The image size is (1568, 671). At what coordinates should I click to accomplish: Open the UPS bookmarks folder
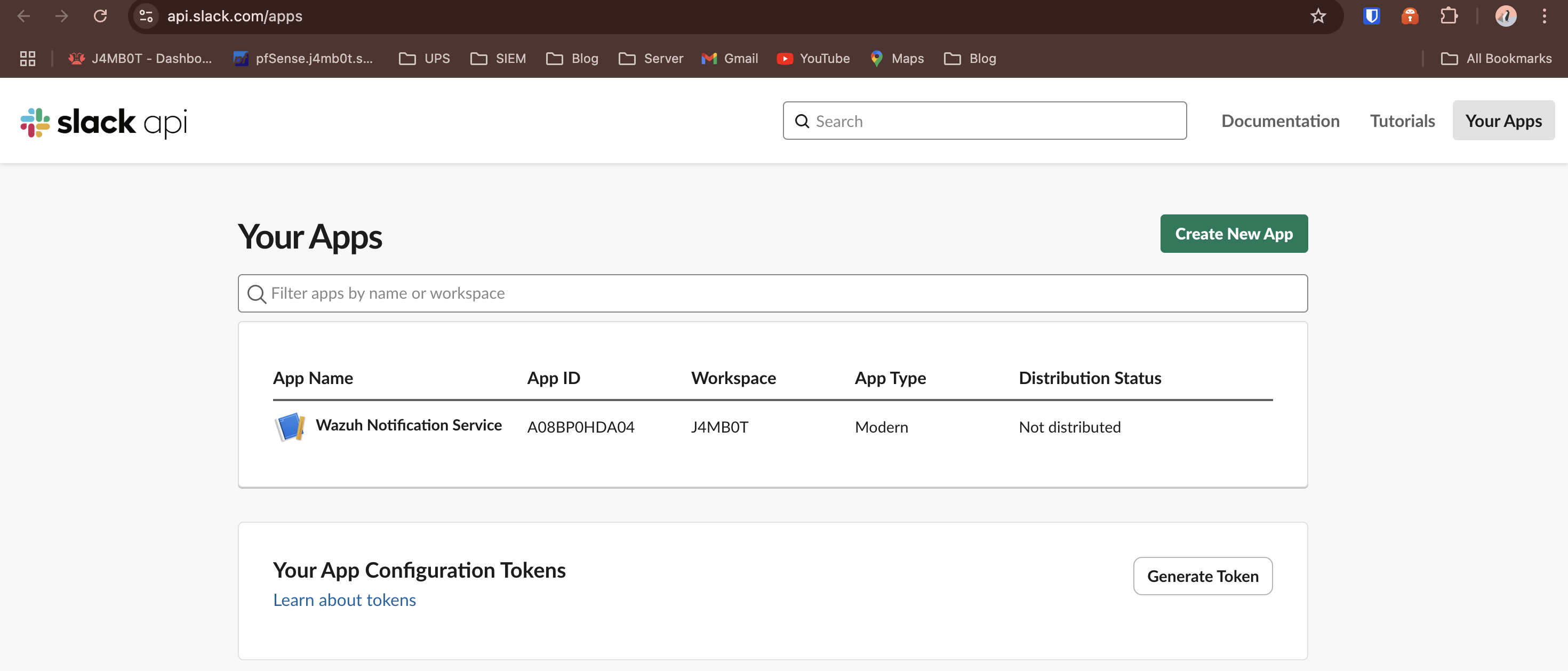point(424,59)
